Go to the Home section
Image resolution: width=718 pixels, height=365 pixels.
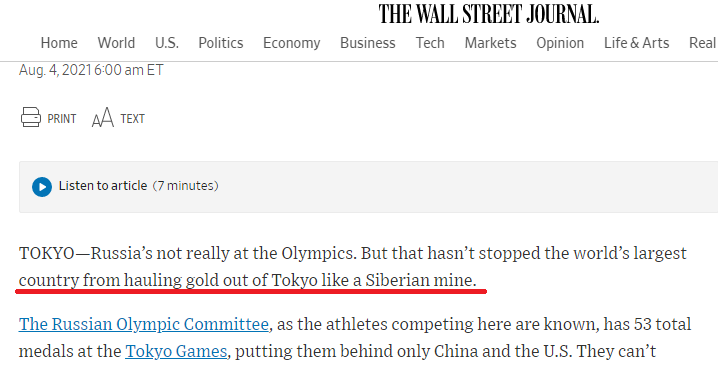tap(59, 43)
